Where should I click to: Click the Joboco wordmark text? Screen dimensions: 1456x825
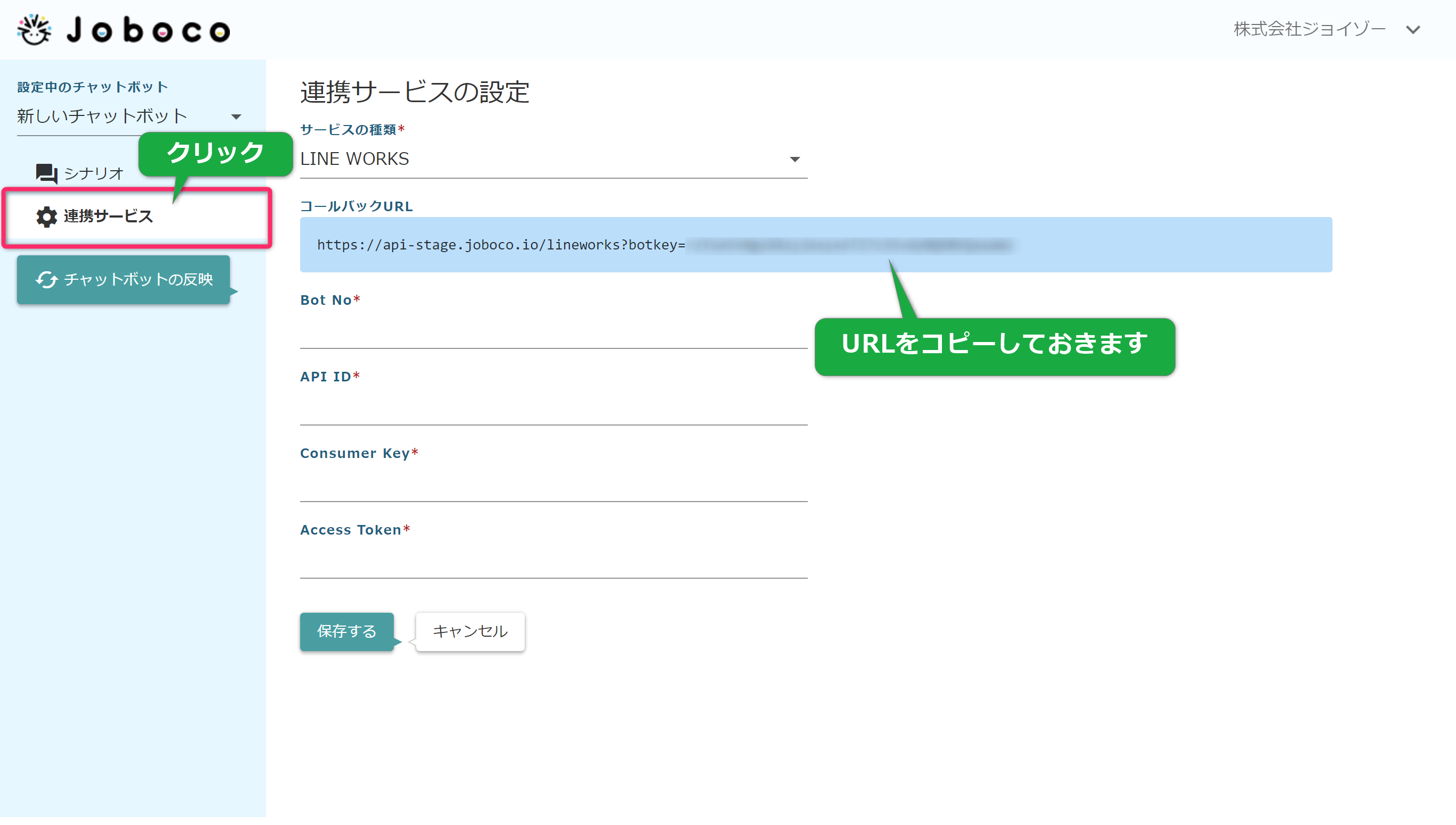pyautogui.click(x=148, y=31)
